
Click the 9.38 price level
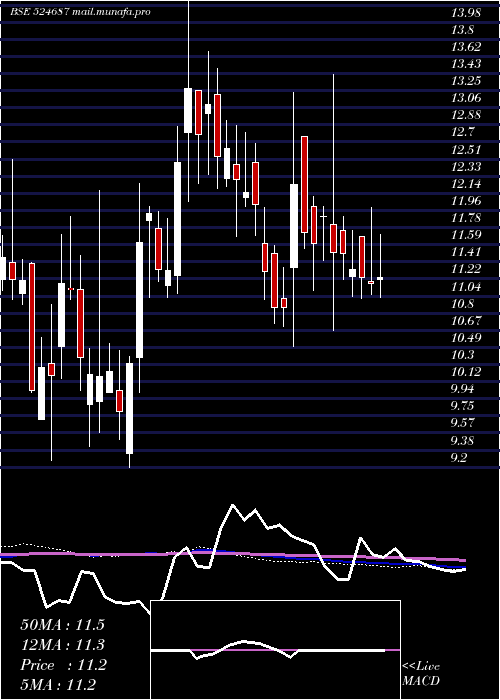click(462, 441)
